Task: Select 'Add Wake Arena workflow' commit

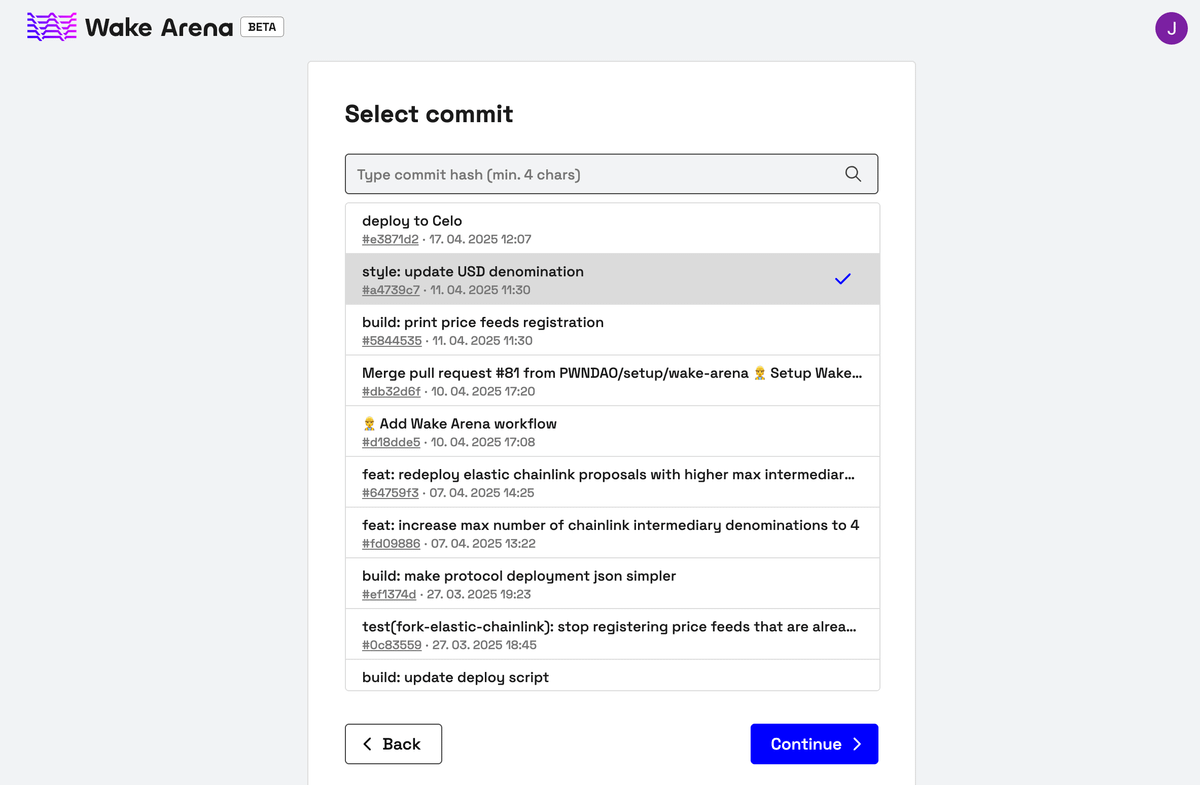Action: tap(612, 431)
